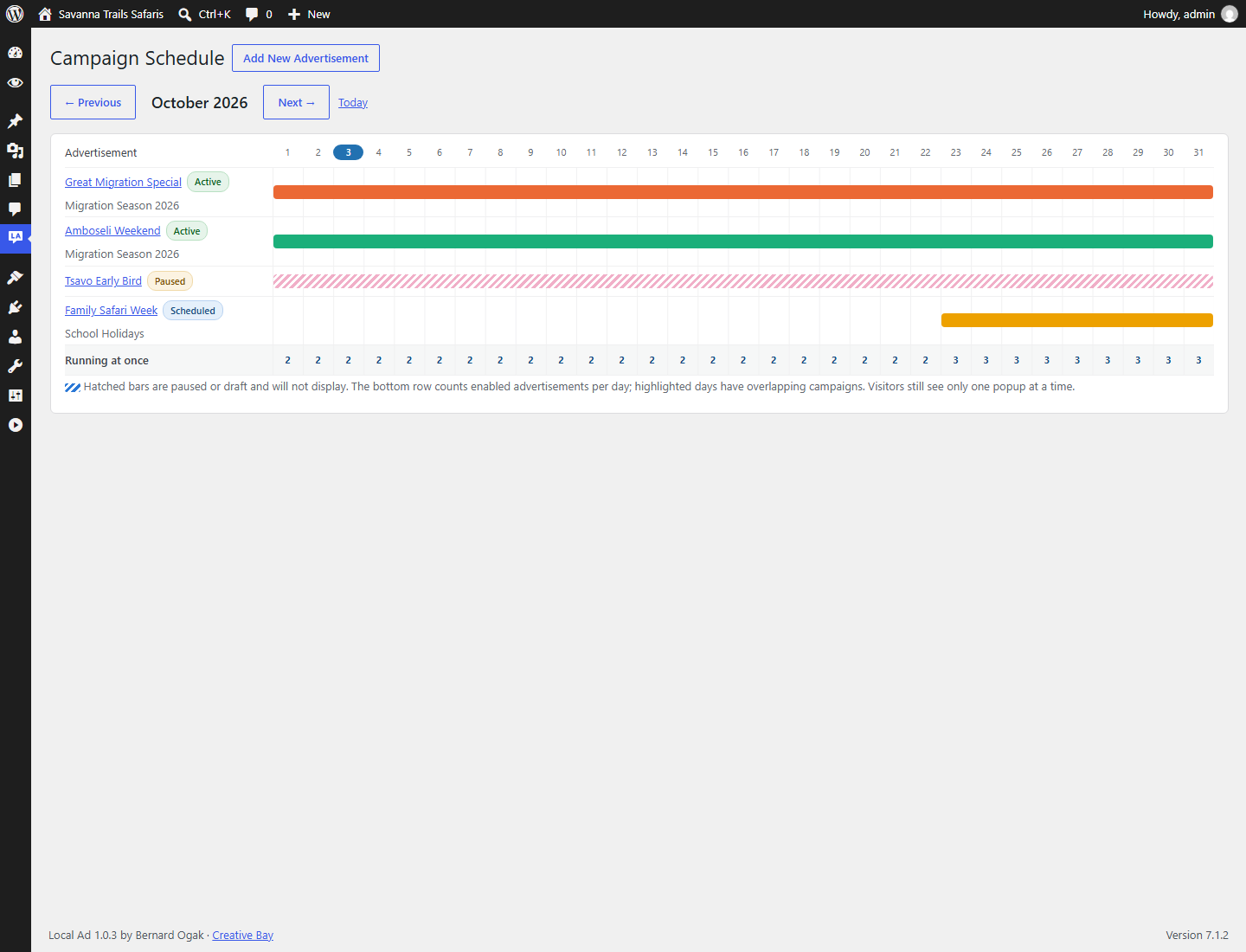Open Amboseli Weekend advertisement
The height and width of the screenshot is (952, 1246).
click(112, 230)
